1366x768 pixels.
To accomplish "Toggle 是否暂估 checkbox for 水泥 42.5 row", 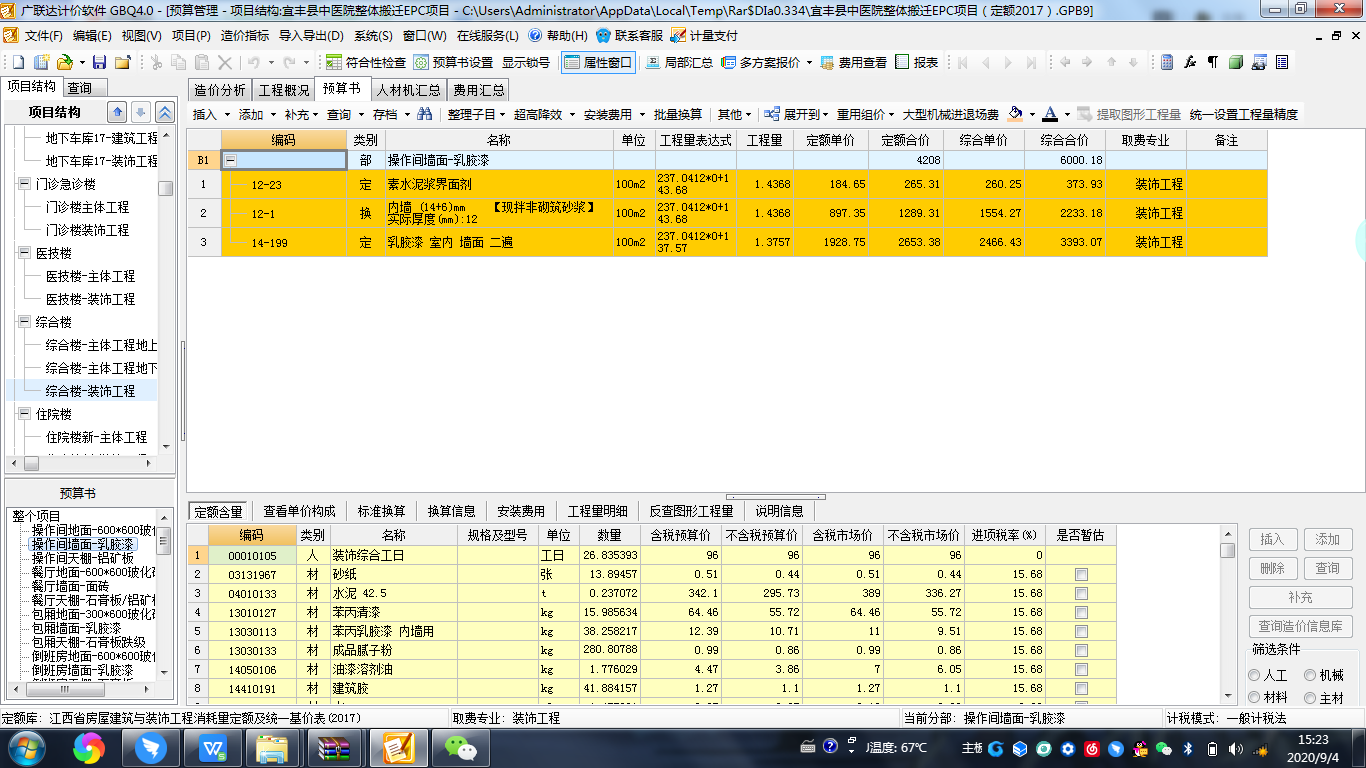I will coord(1081,593).
